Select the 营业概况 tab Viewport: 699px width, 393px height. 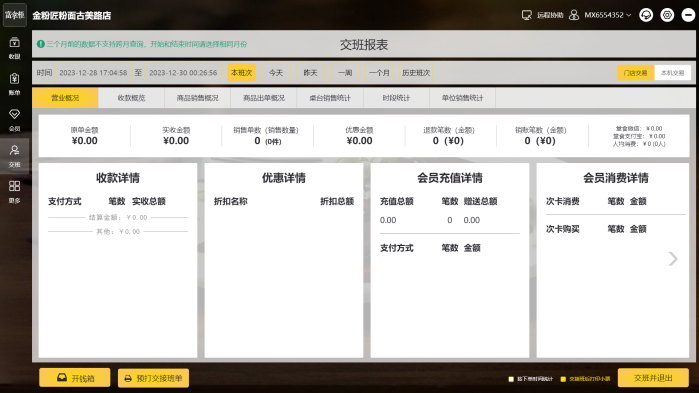click(x=65, y=98)
